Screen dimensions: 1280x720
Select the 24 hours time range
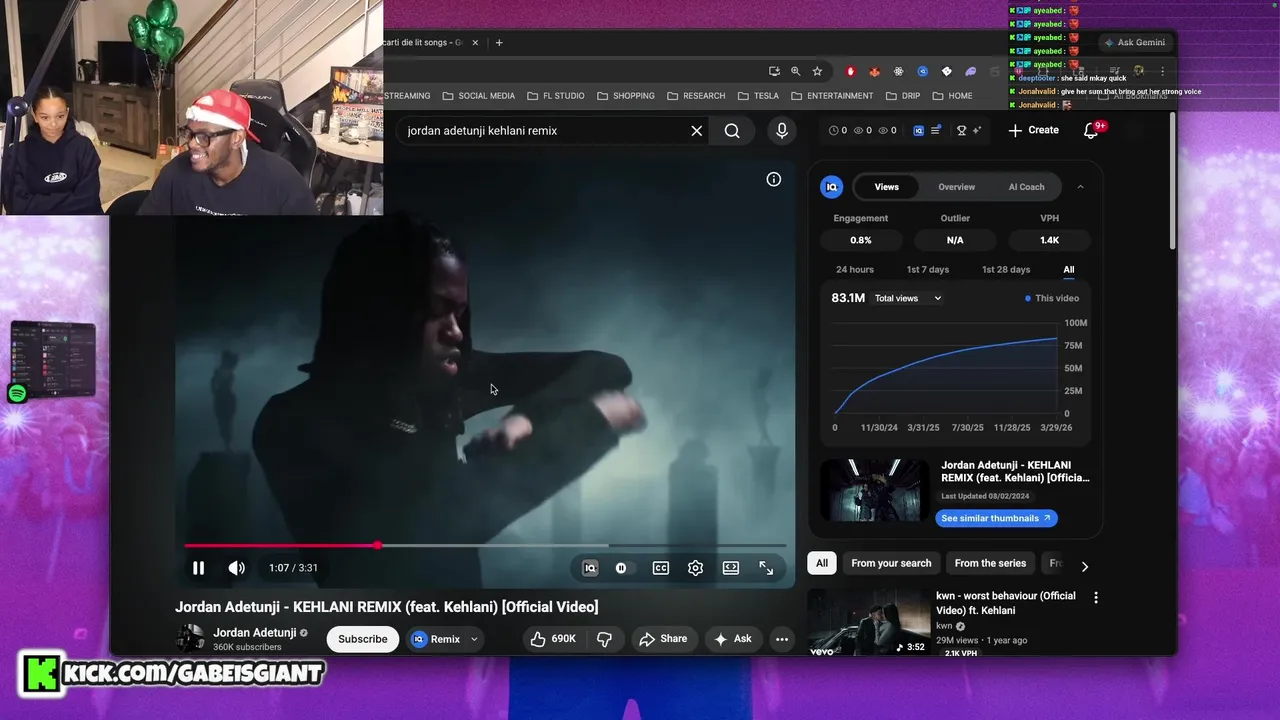point(855,270)
